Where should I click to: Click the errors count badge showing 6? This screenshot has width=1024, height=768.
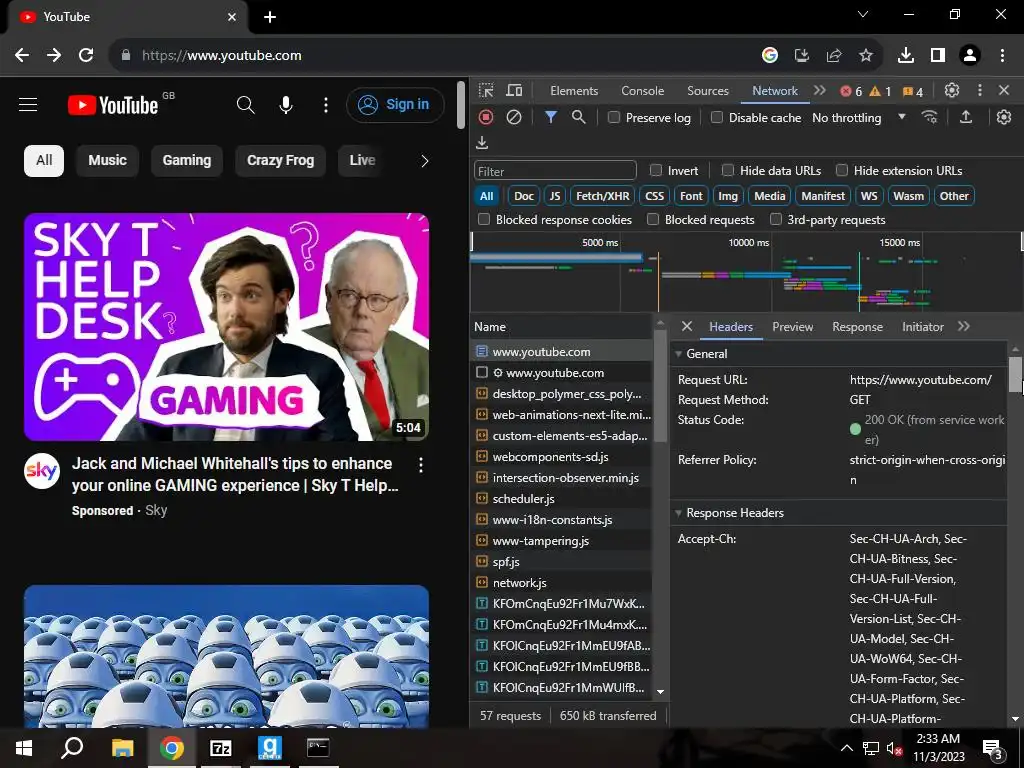[851, 91]
